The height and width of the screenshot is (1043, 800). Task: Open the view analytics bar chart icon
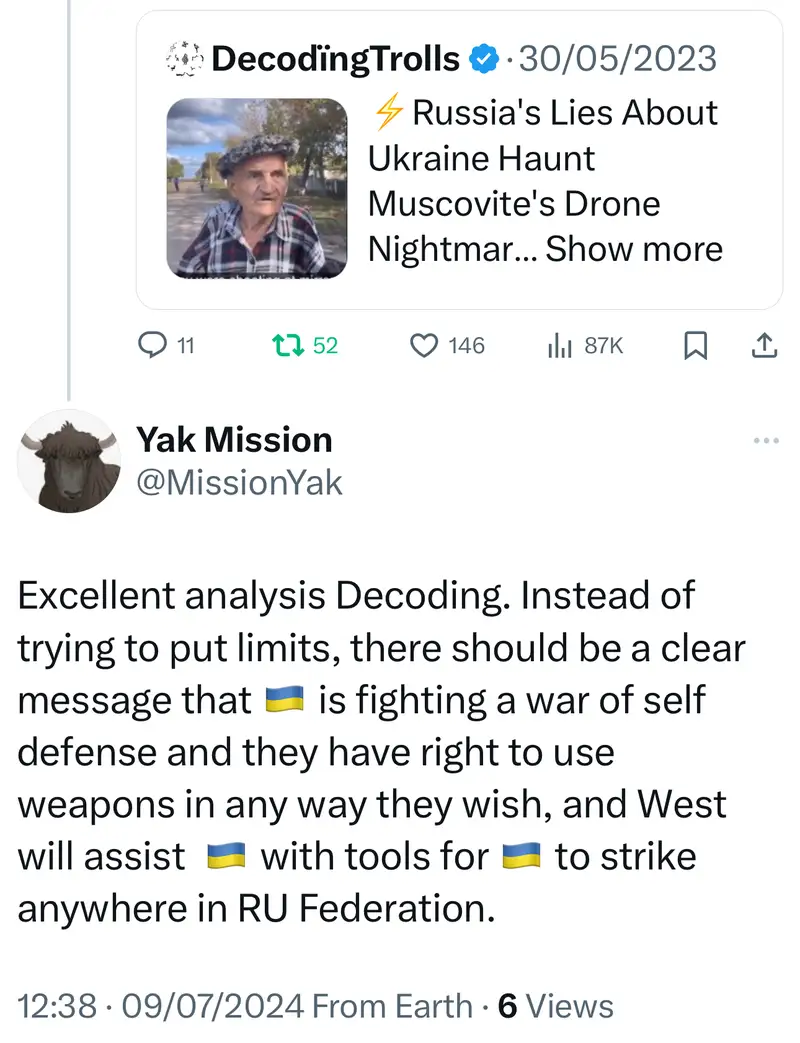pos(558,346)
